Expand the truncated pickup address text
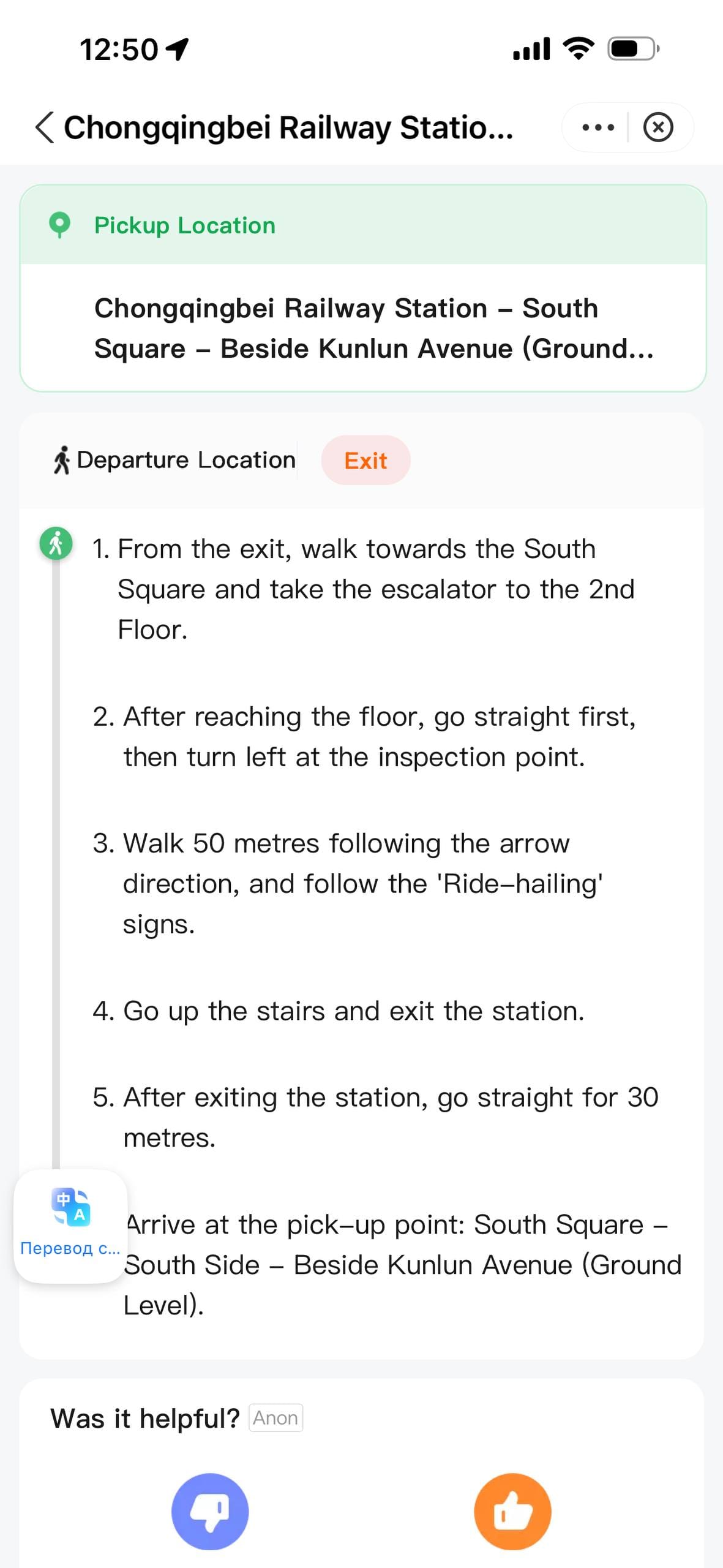723x1568 pixels. coord(373,328)
